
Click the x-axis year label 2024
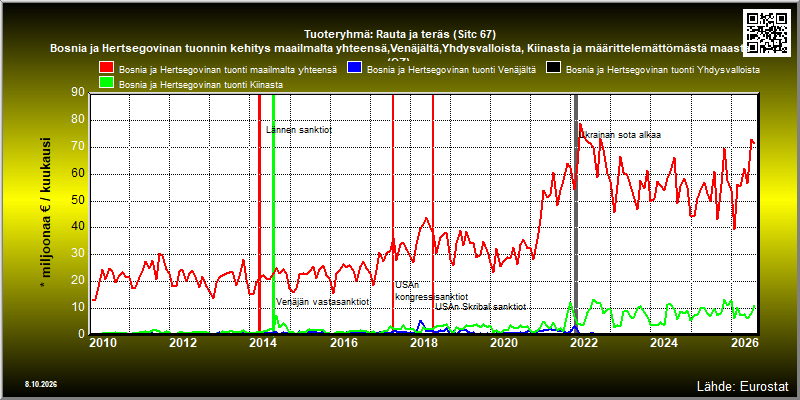(665, 342)
